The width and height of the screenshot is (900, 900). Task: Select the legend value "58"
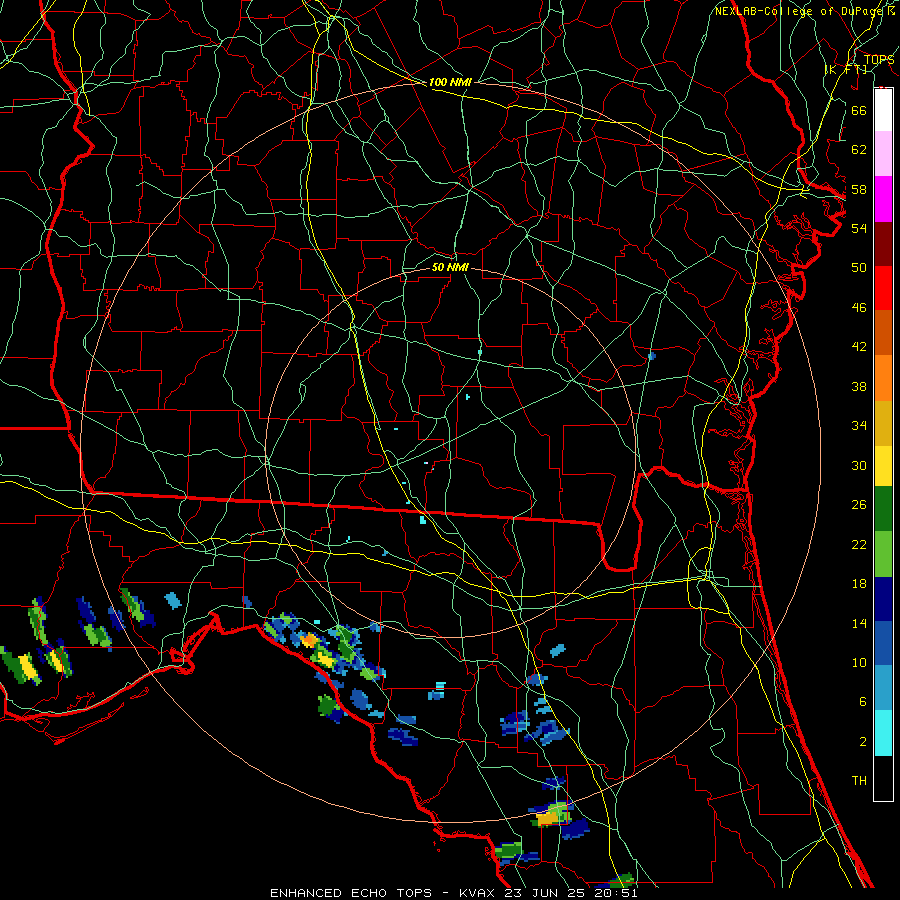pyautogui.click(x=859, y=189)
